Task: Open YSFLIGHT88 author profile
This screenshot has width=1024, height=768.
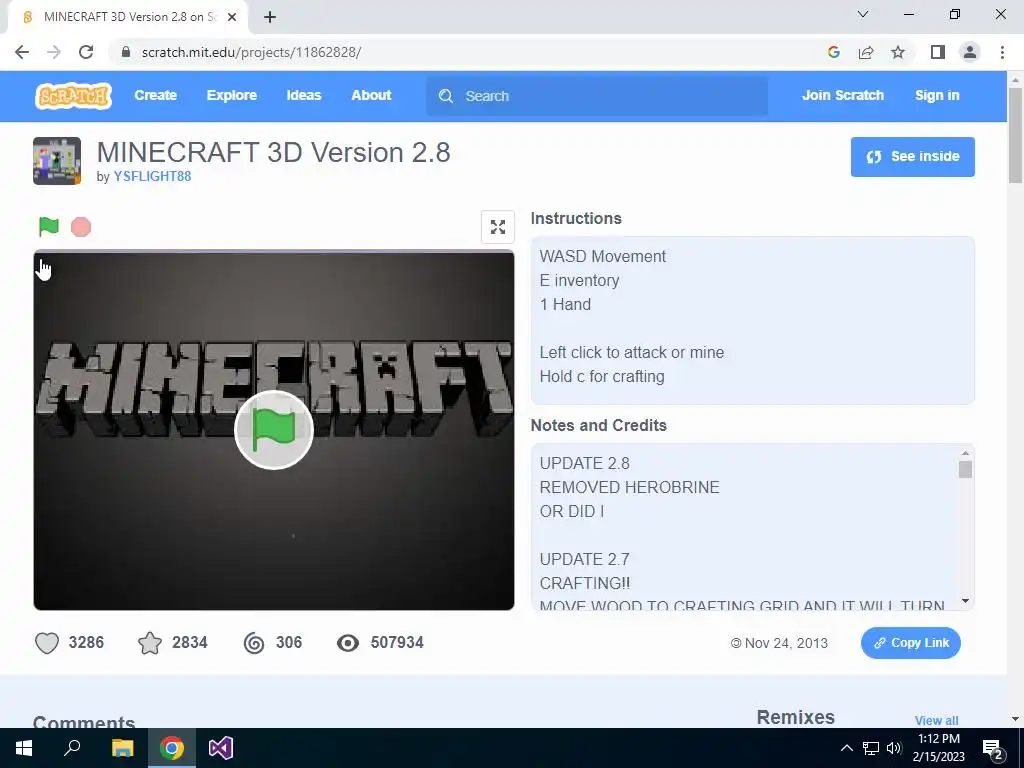Action: pos(152,176)
